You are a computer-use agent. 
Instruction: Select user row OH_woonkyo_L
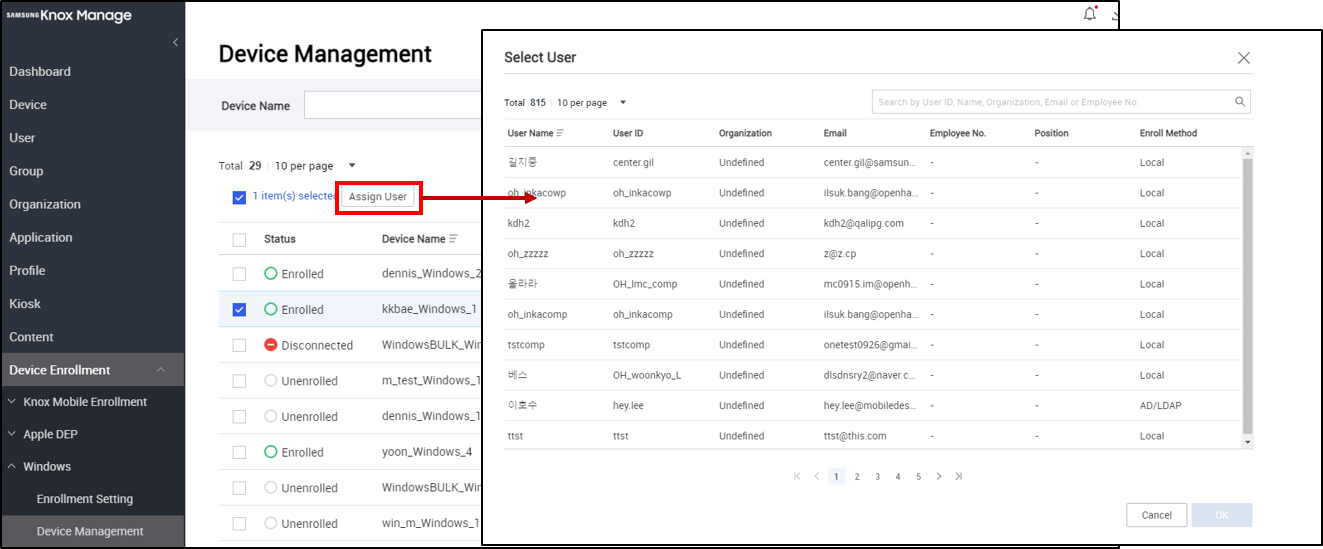(x=873, y=375)
